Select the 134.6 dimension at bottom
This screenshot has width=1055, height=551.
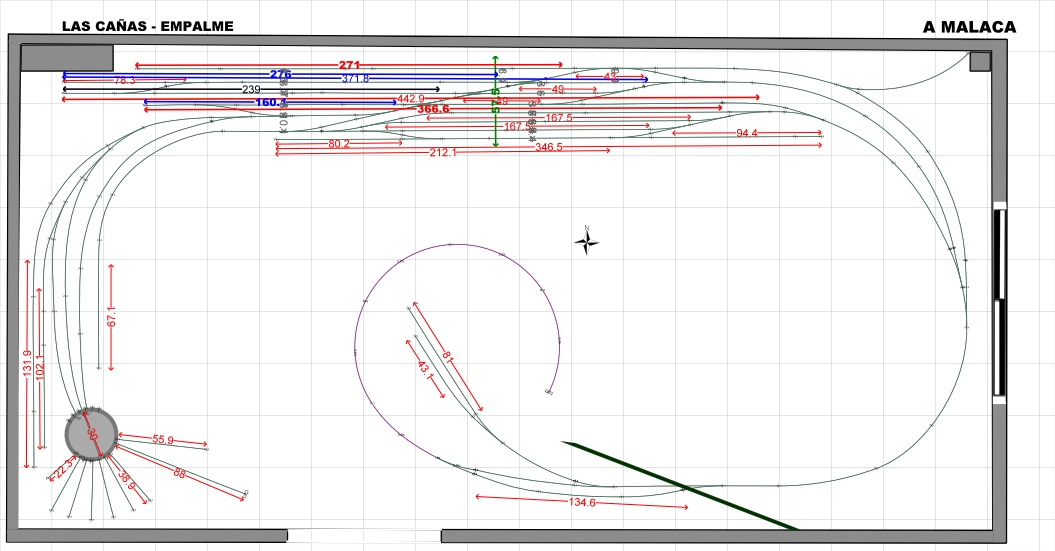582,503
